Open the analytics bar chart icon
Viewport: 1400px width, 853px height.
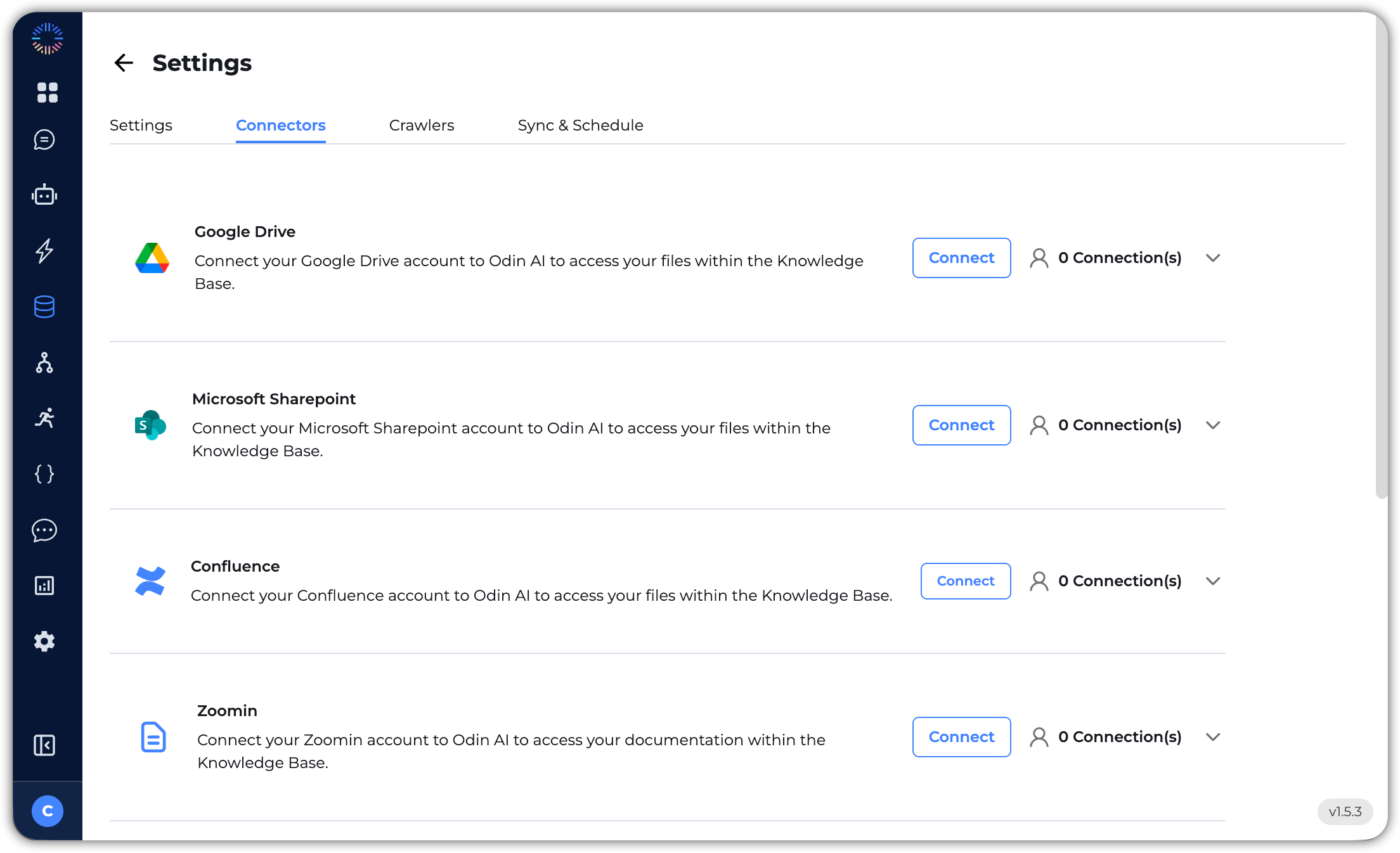point(44,586)
